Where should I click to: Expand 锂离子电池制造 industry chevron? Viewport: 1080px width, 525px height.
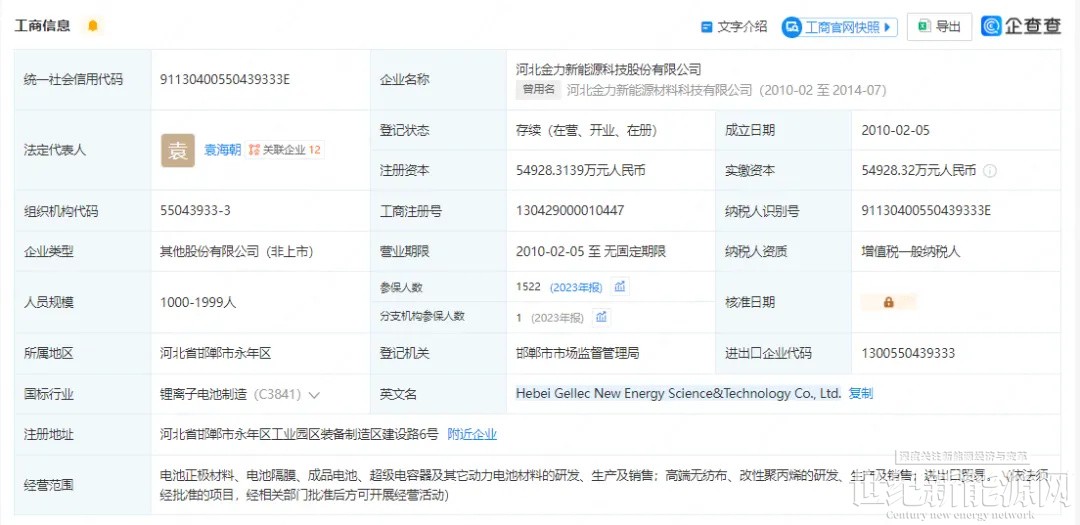pos(314,395)
